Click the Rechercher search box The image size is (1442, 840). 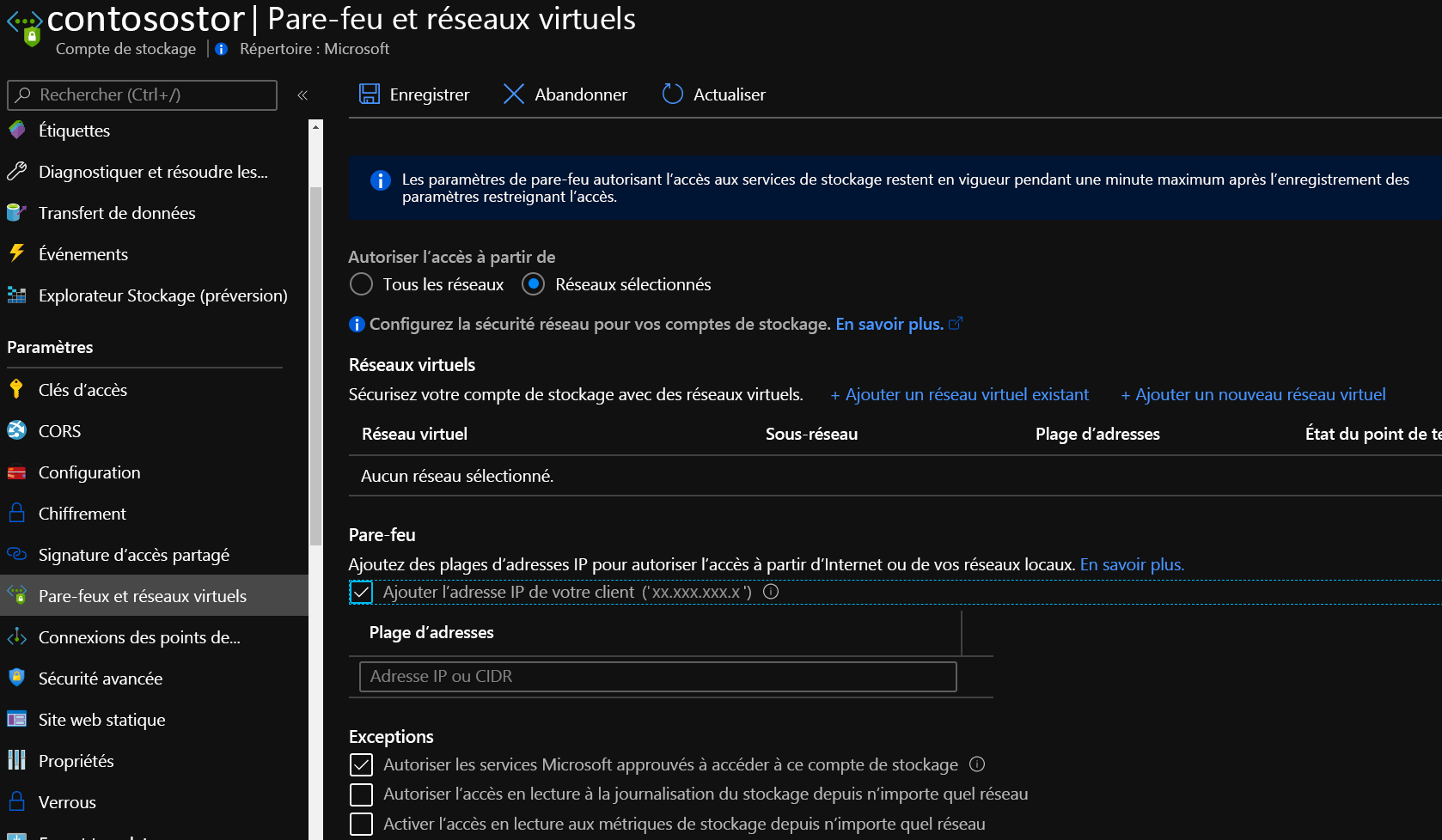click(143, 94)
